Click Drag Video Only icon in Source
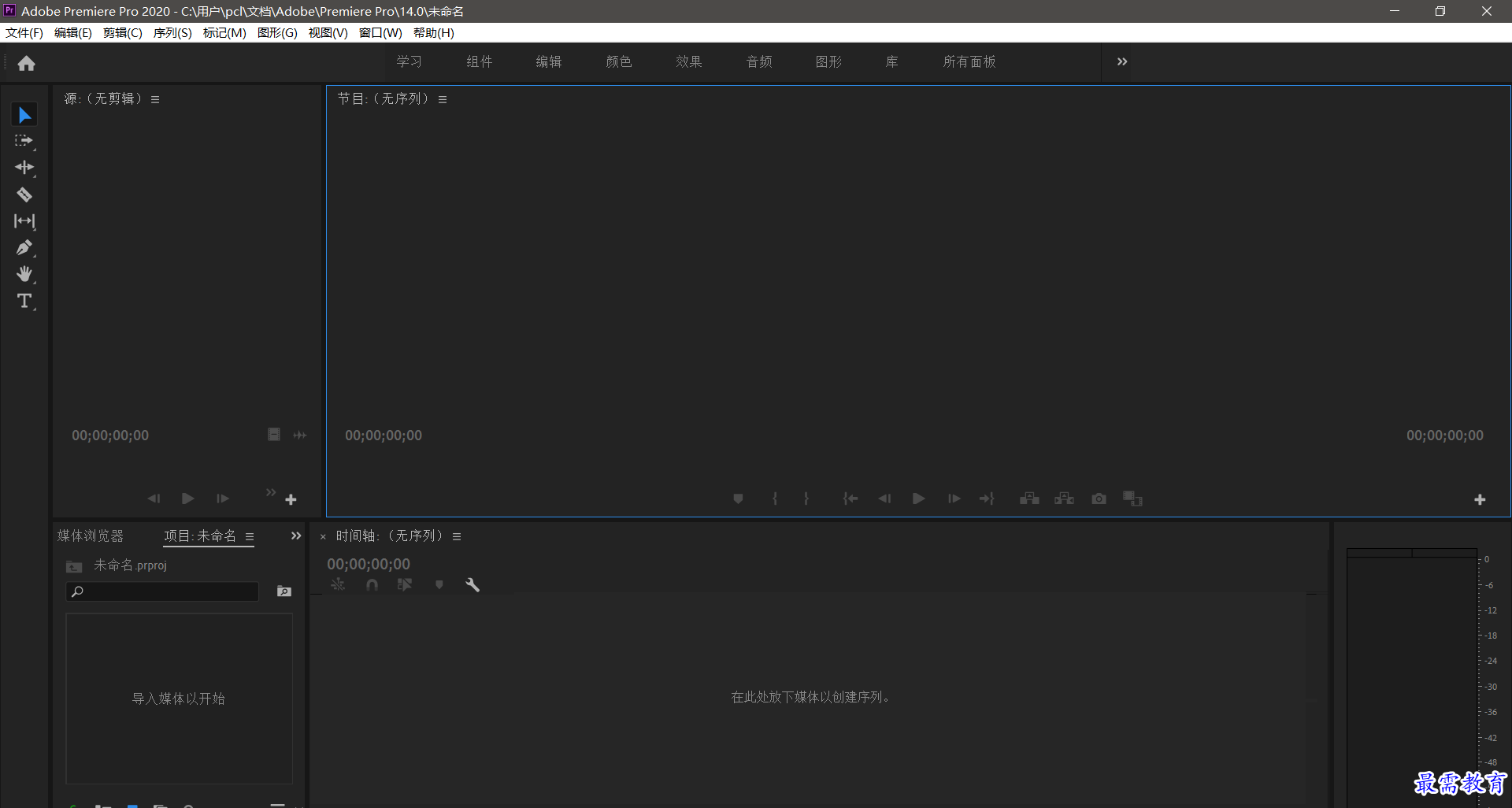Viewport: 1512px width, 808px height. coord(274,435)
